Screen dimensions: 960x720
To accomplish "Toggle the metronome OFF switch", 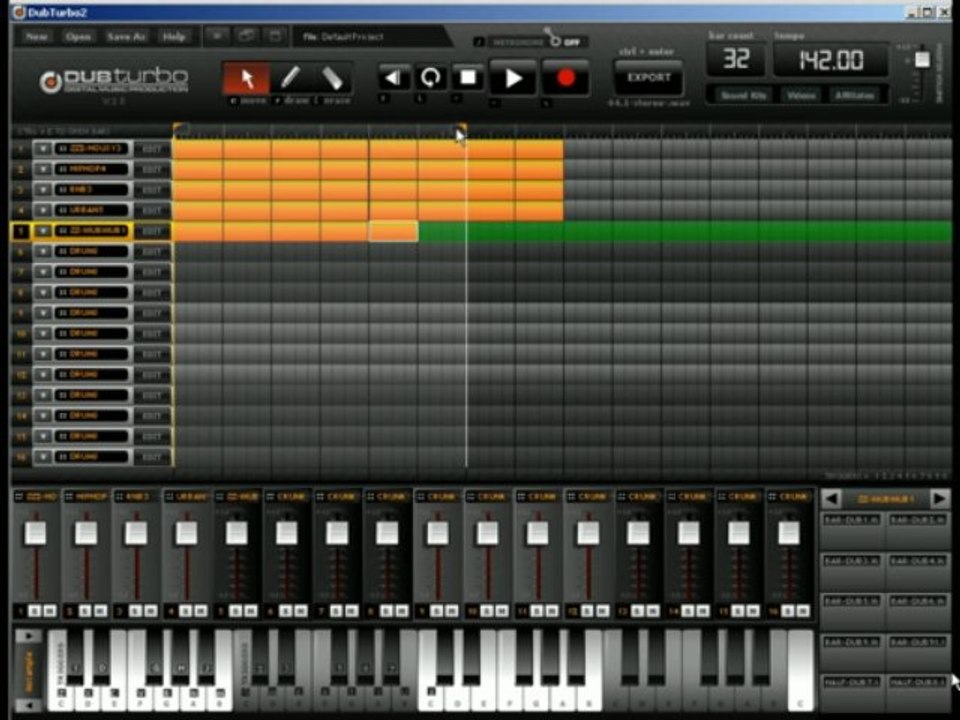I will click(x=563, y=41).
